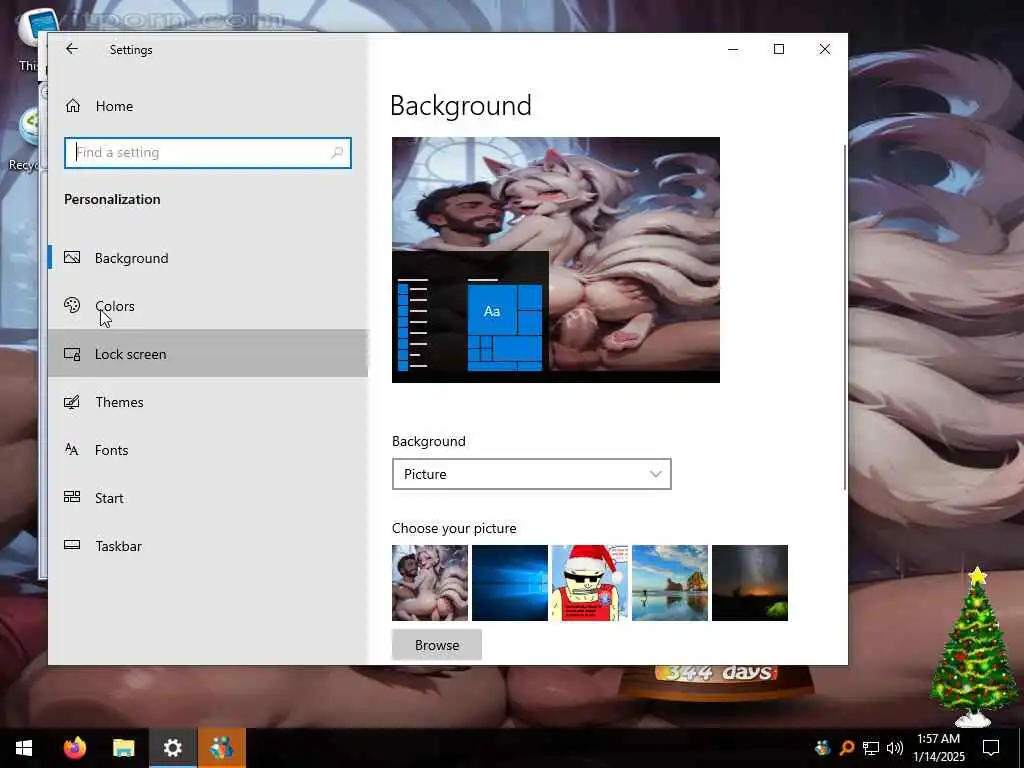Go to the Fonts section

coord(208,450)
